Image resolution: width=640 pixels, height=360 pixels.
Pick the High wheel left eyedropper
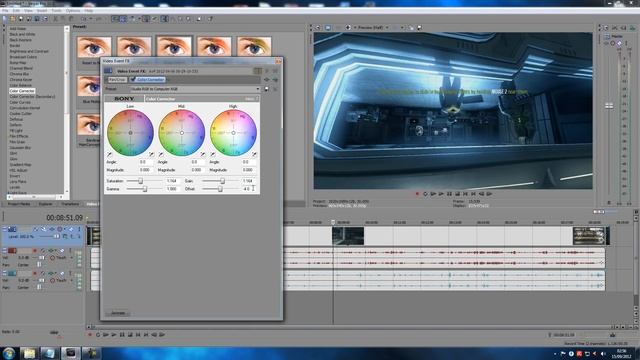[x=213, y=155]
